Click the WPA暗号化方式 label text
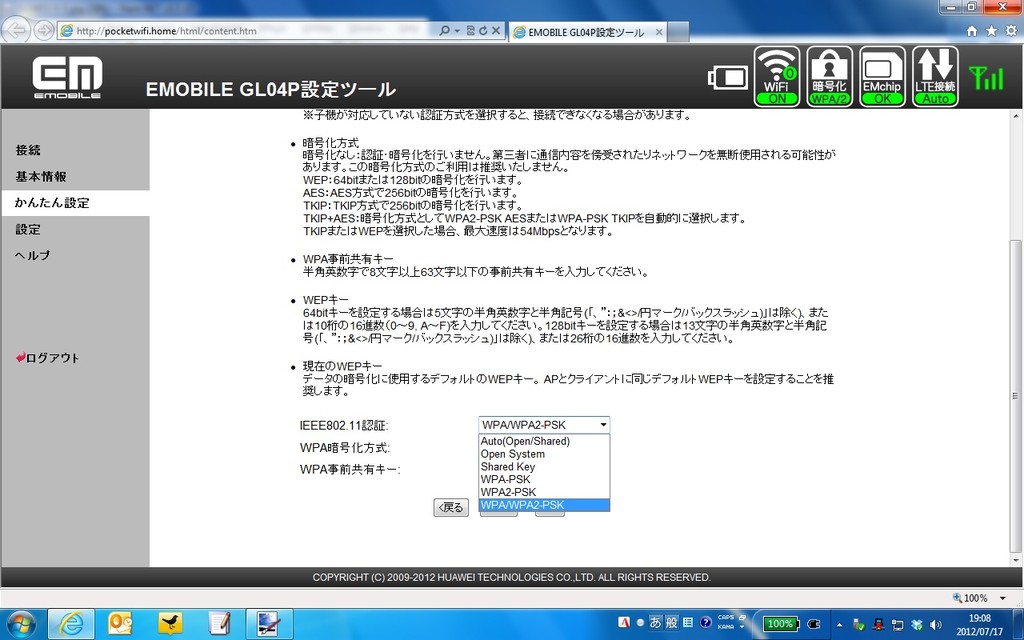The image size is (1024, 640). (345, 448)
